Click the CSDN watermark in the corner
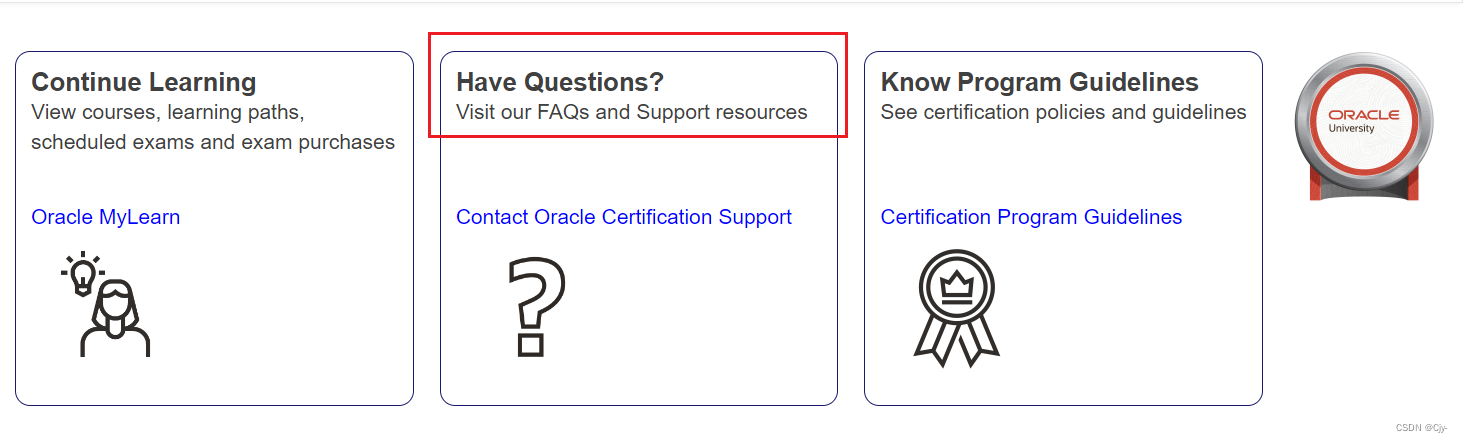This screenshot has width=1463, height=442. click(1421, 427)
